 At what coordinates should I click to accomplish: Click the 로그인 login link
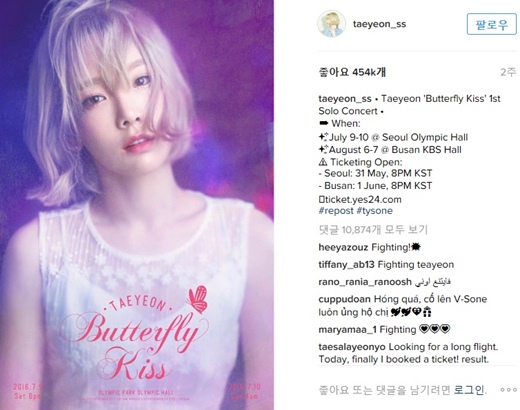click(468, 390)
